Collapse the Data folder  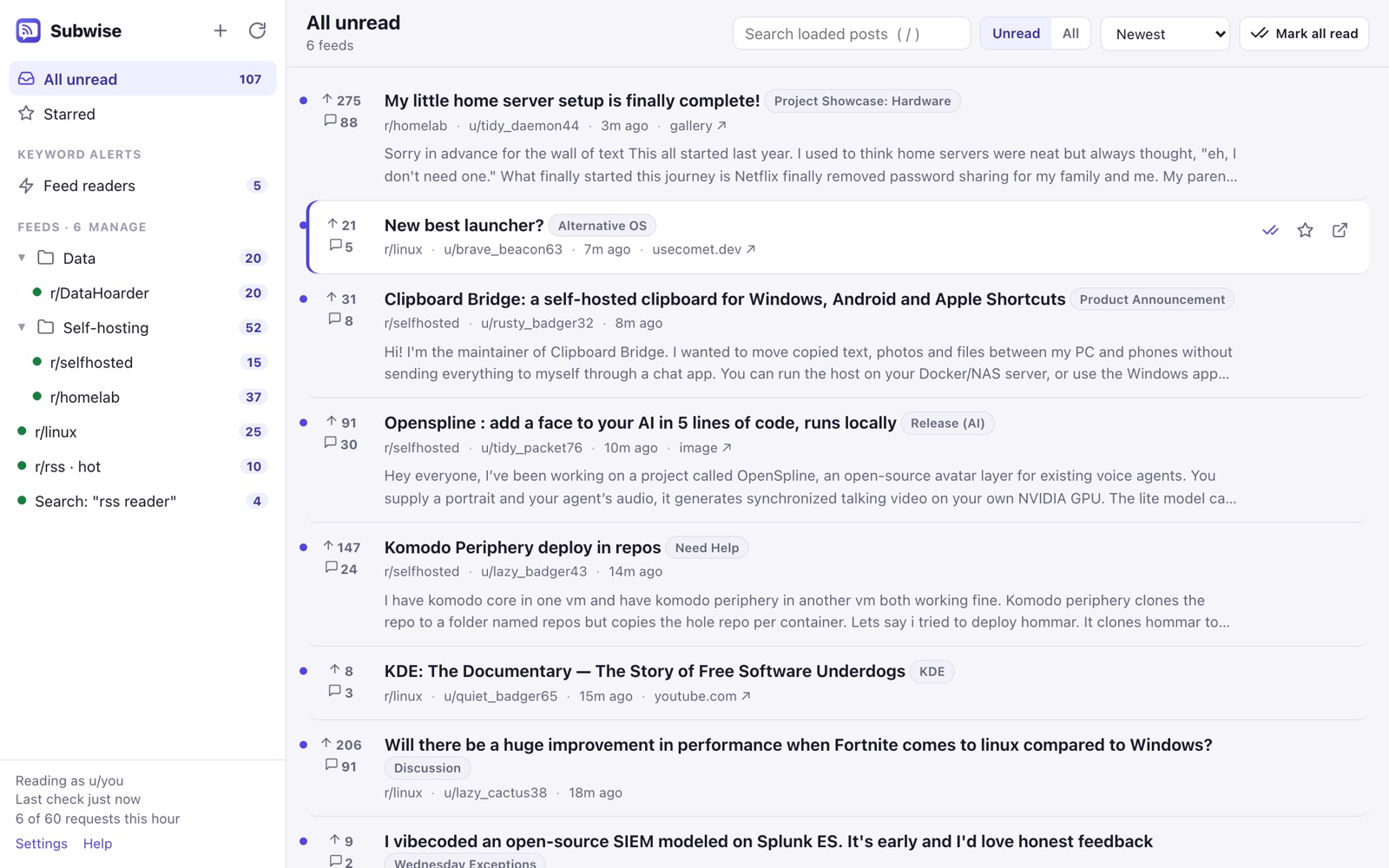coord(22,258)
